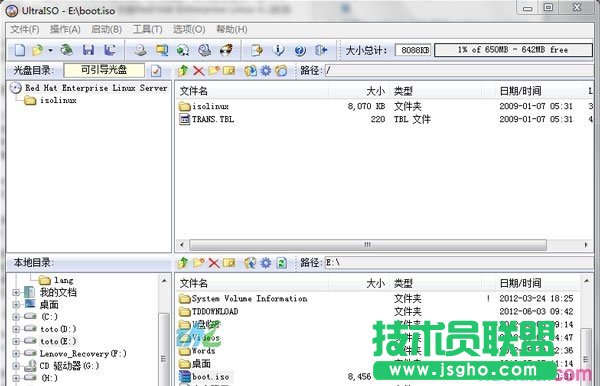Click the Save As toolbar icon

110,50
